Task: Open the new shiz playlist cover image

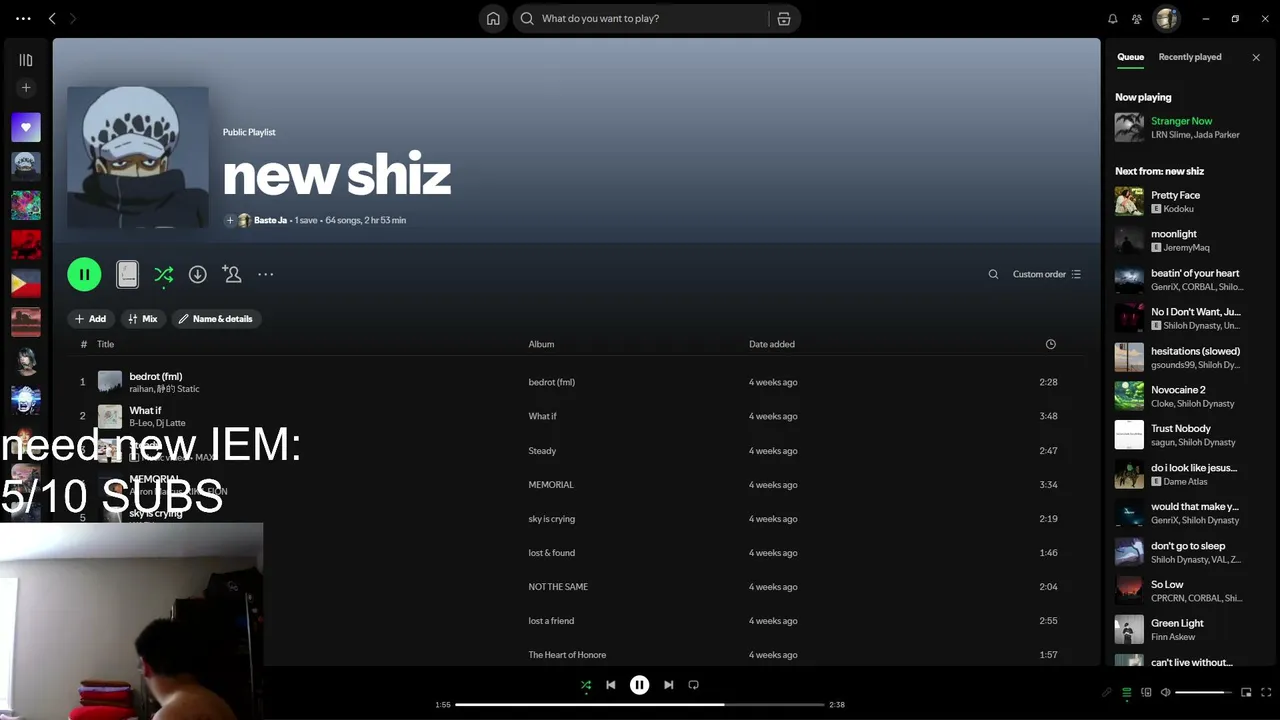Action: (x=138, y=158)
